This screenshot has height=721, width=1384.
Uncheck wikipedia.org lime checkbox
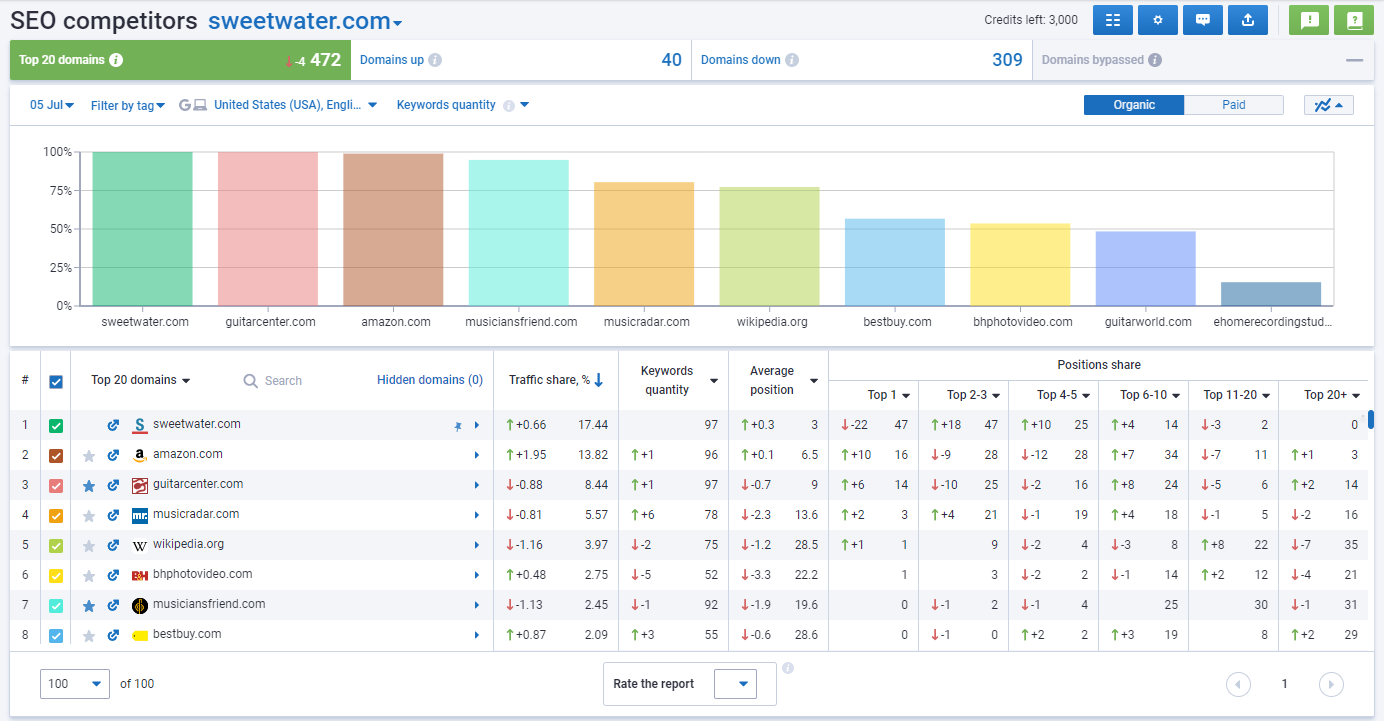(x=56, y=546)
